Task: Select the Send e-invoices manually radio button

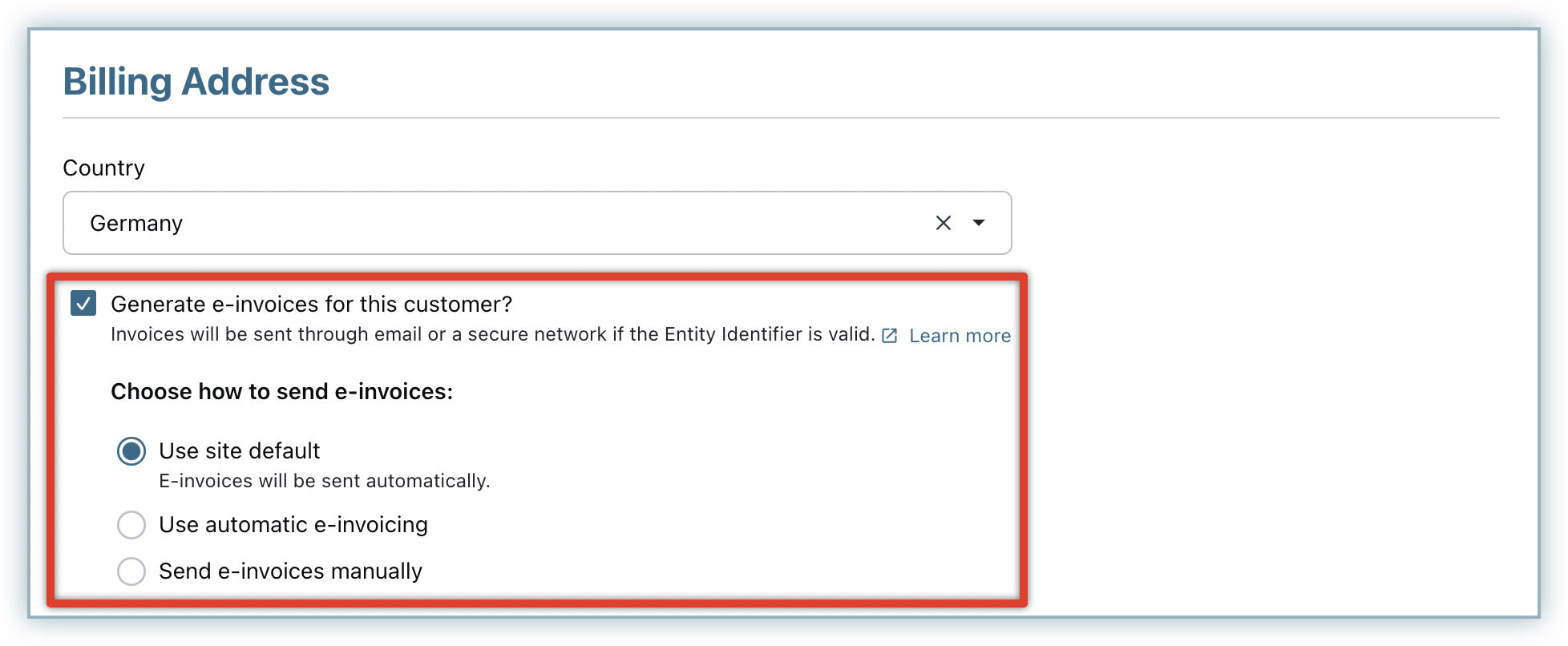Action: [x=131, y=571]
